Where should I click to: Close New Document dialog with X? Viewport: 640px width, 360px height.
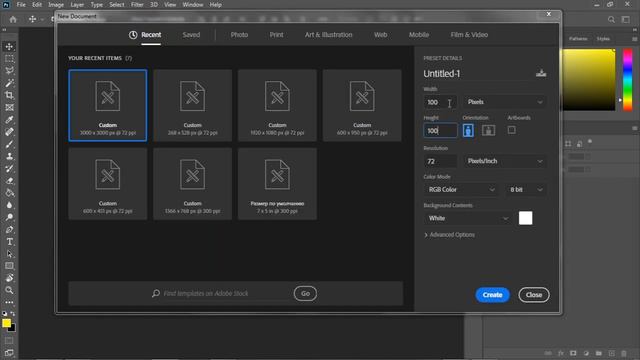[x=549, y=14]
